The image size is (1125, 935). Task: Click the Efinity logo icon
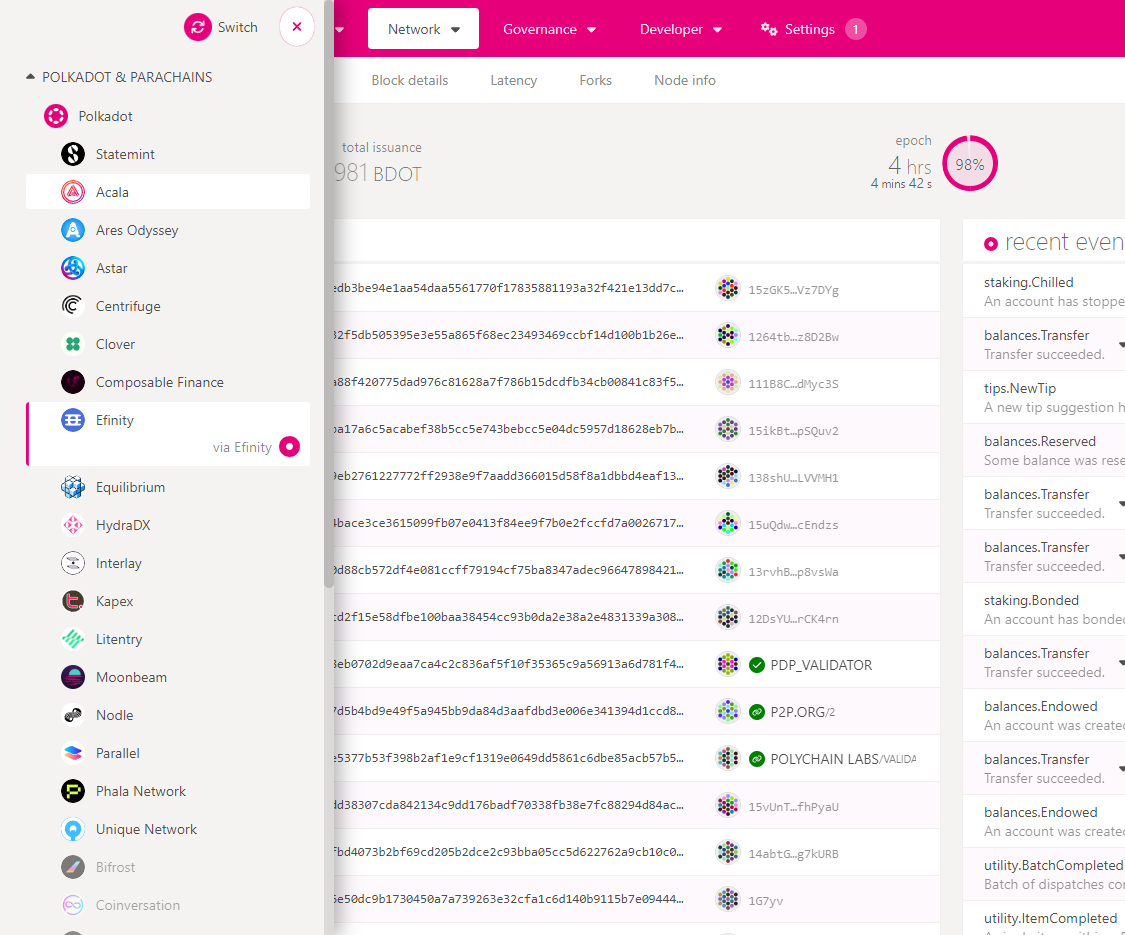72,420
